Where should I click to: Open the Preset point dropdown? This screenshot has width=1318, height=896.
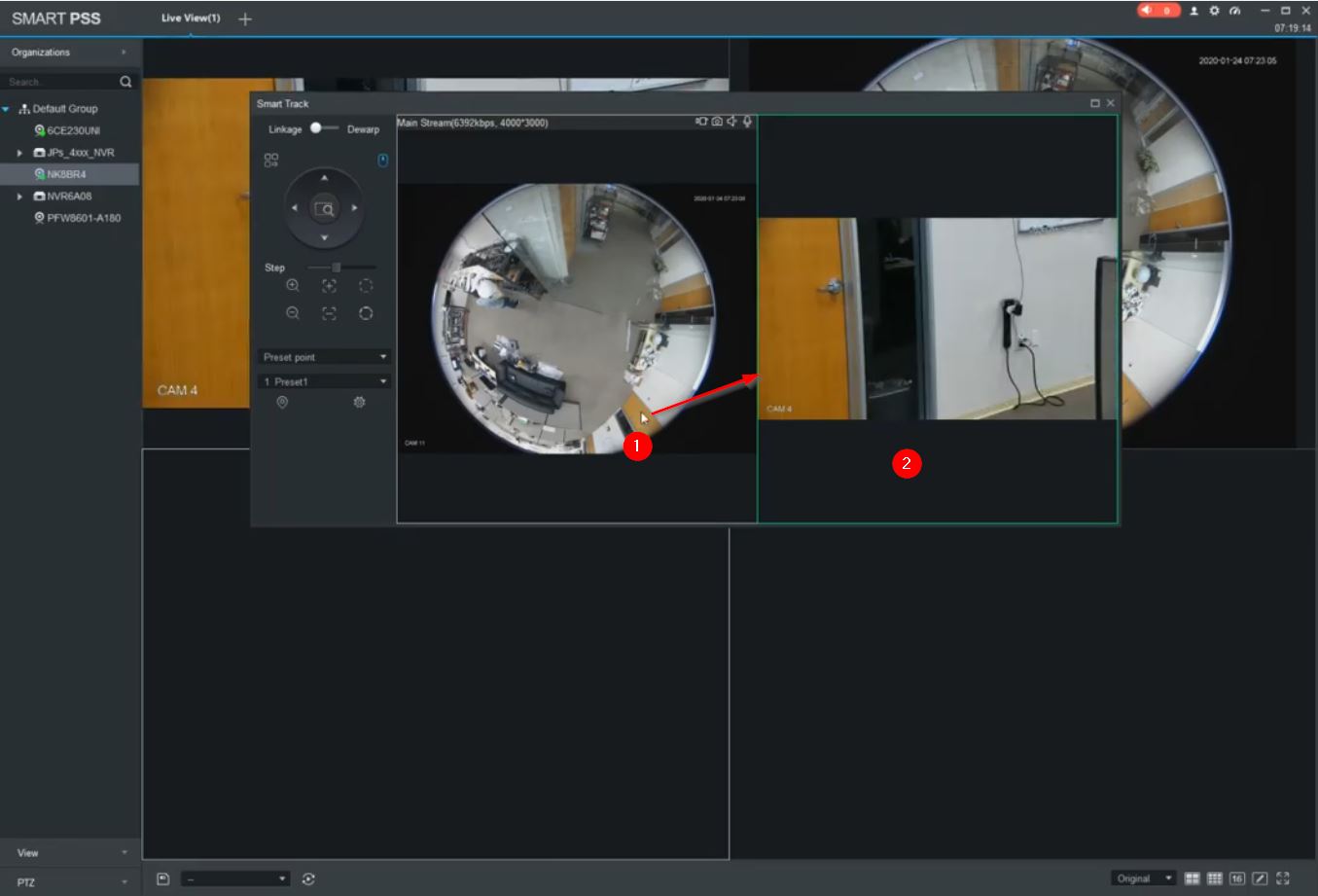pos(325,357)
